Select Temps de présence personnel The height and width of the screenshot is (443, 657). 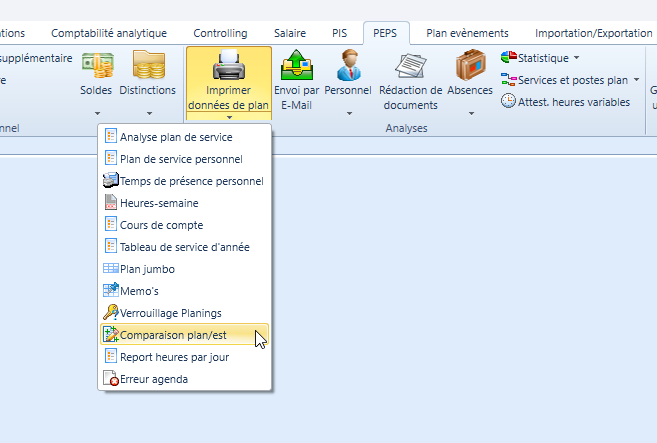[x=190, y=181]
